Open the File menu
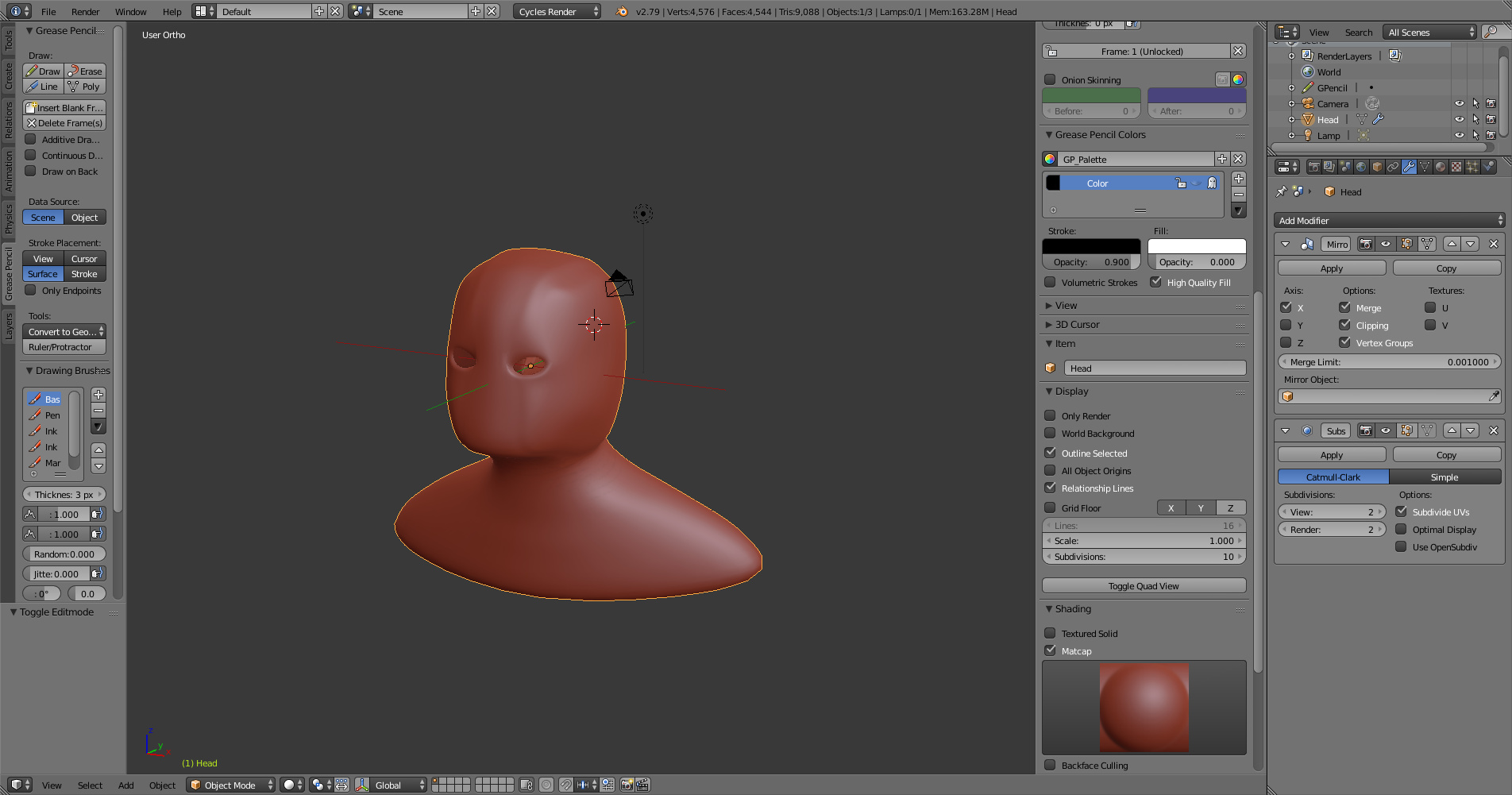The height and width of the screenshot is (795, 1512). tap(48, 11)
